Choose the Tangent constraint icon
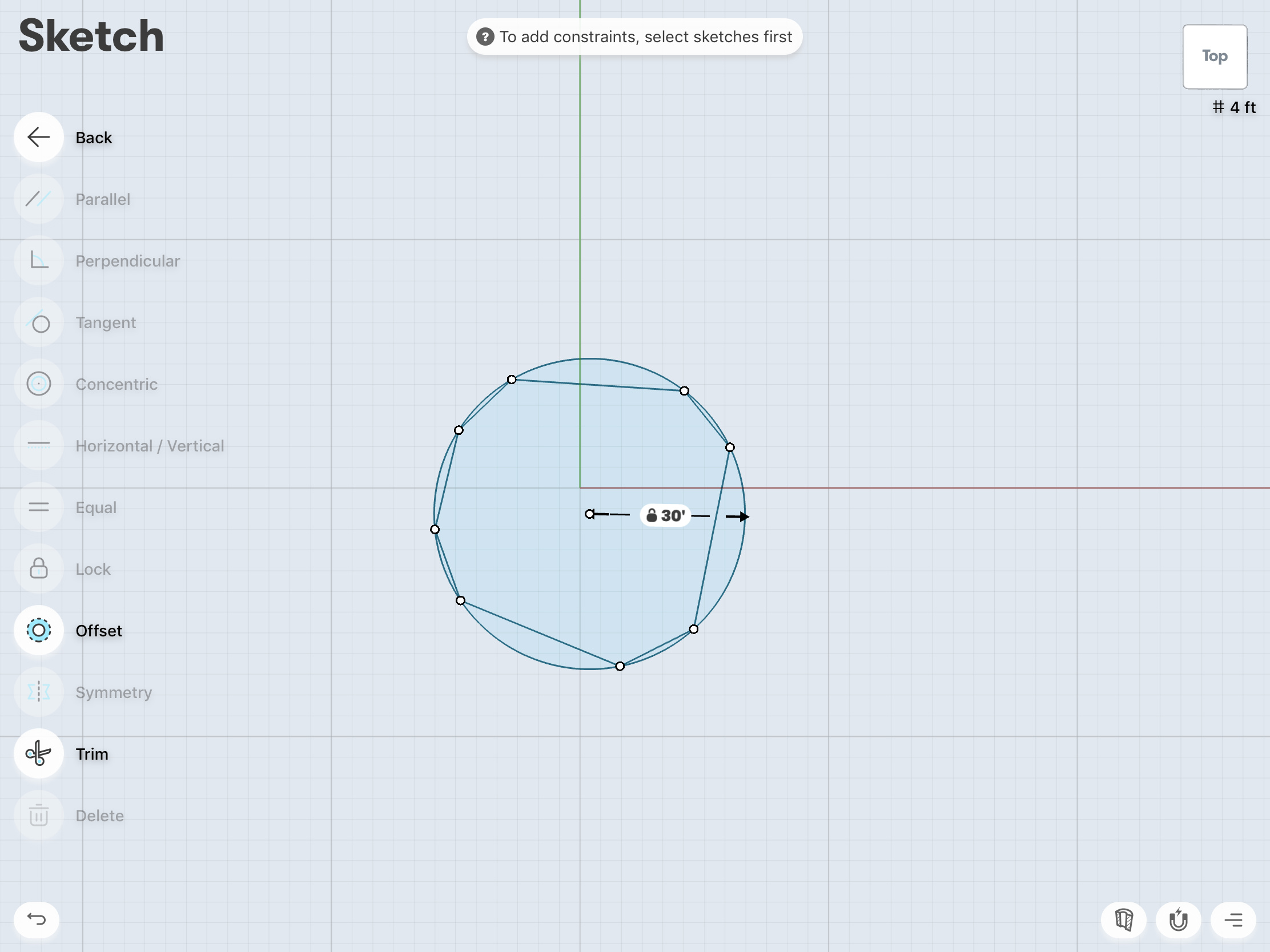The height and width of the screenshot is (952, 1270). (x=38, y=322)
